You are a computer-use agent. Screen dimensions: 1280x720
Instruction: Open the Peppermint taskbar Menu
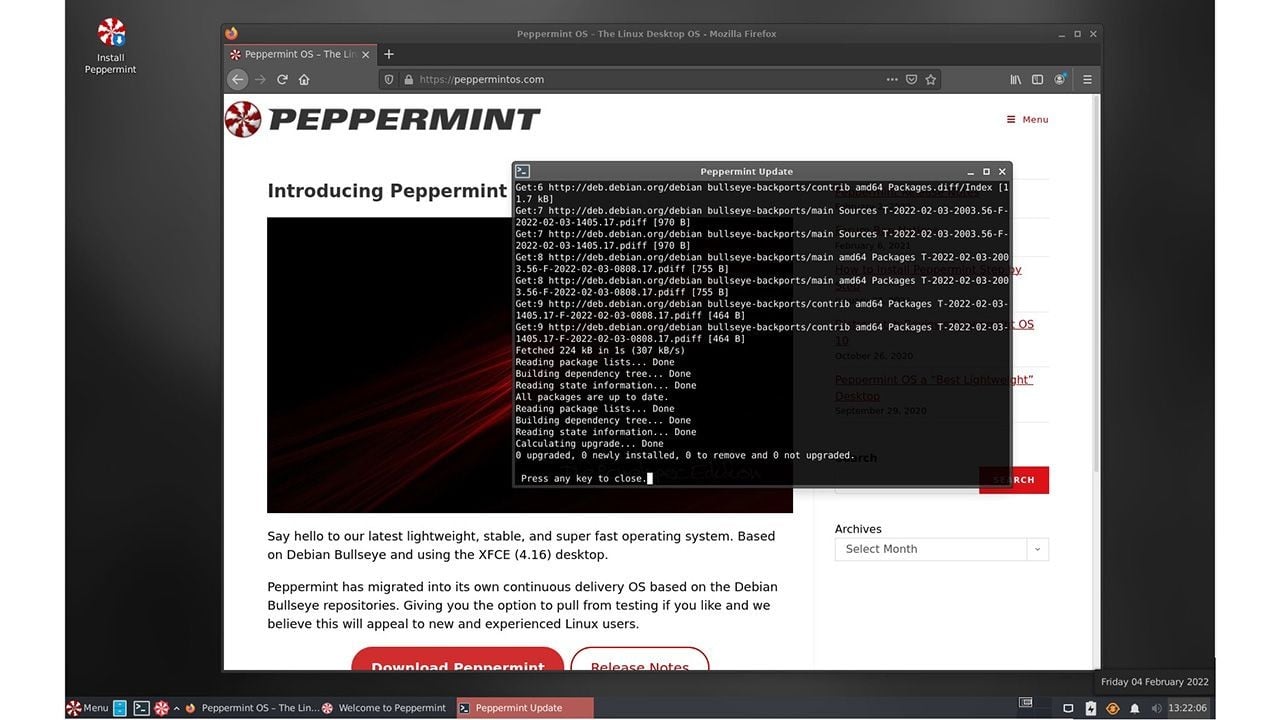point(87,708)
